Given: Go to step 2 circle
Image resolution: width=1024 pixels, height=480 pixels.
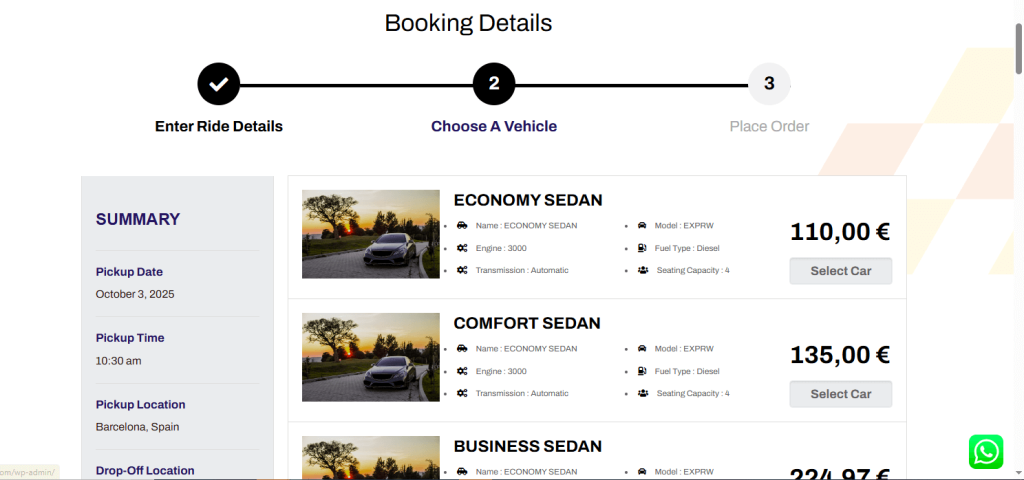Looking at the screenshot, I should pos(494,84).
